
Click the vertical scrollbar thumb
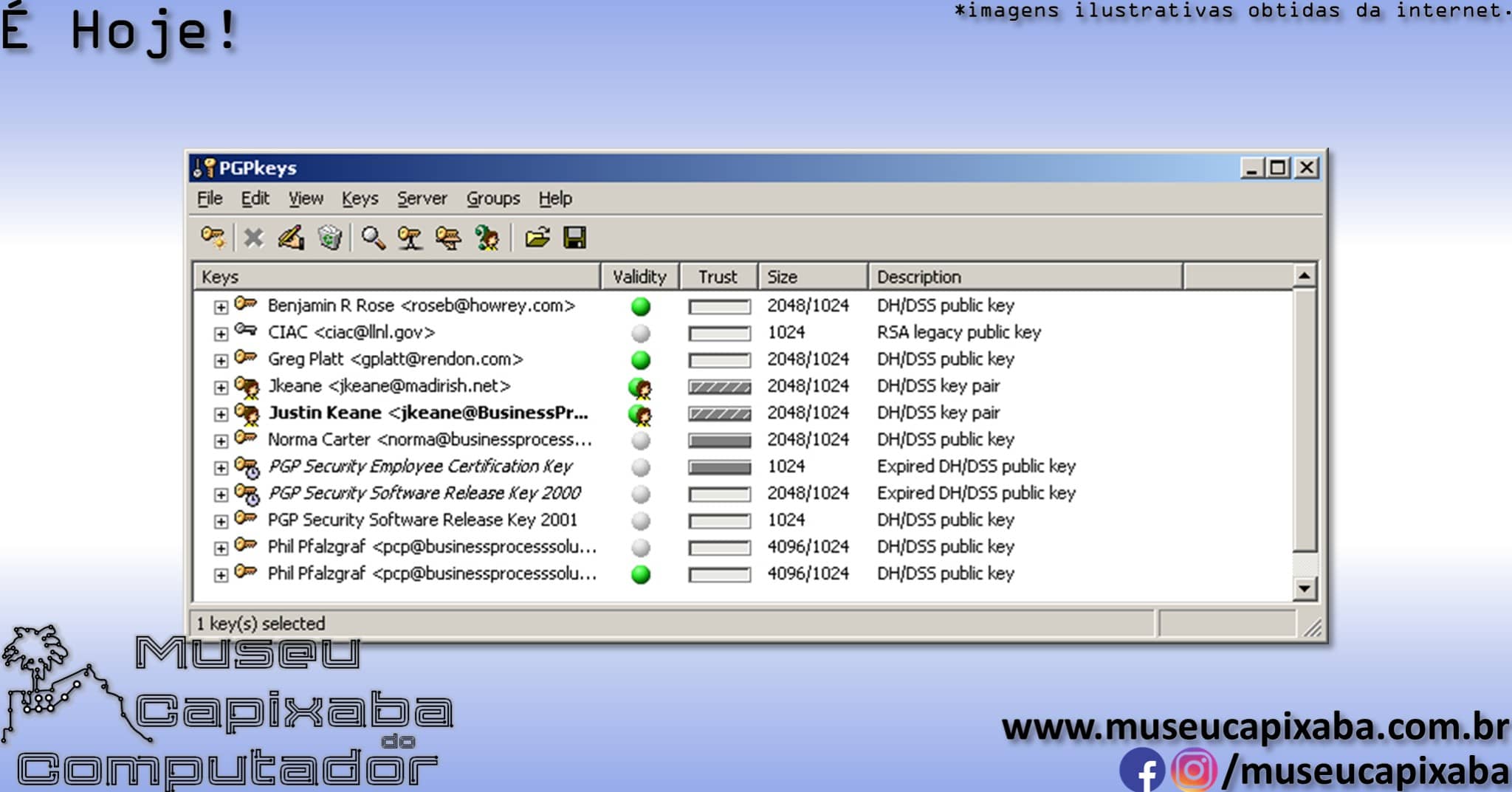point(1305,421)
